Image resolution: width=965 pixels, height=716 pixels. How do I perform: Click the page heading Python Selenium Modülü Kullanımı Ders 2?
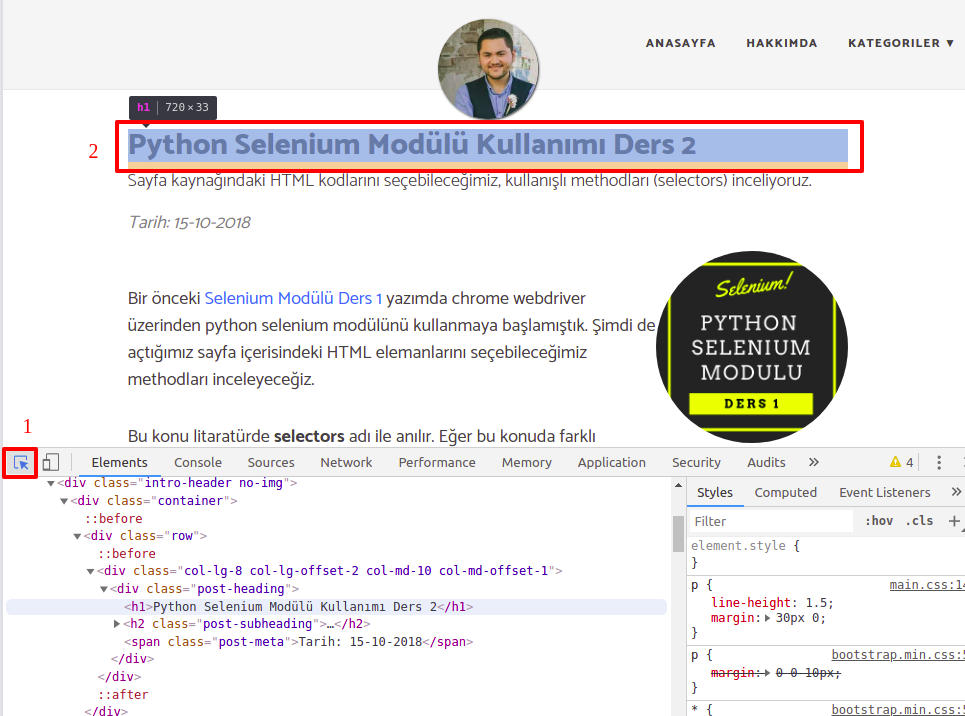(x=412, y=145)
